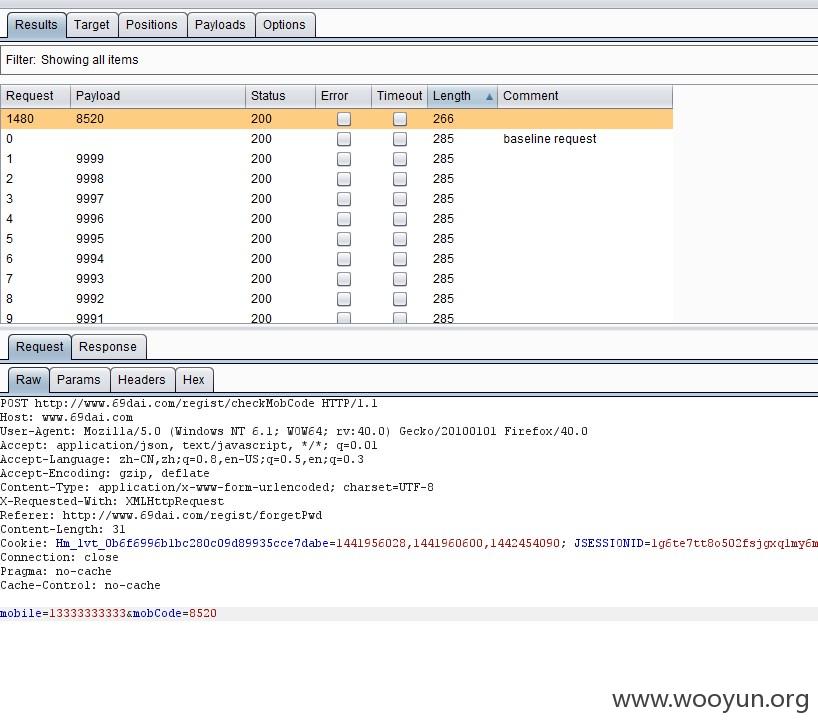This screenshot has height=728, width=818.
Task: Click the Host: www.69dai.com header line
Action: click(66, 417)
